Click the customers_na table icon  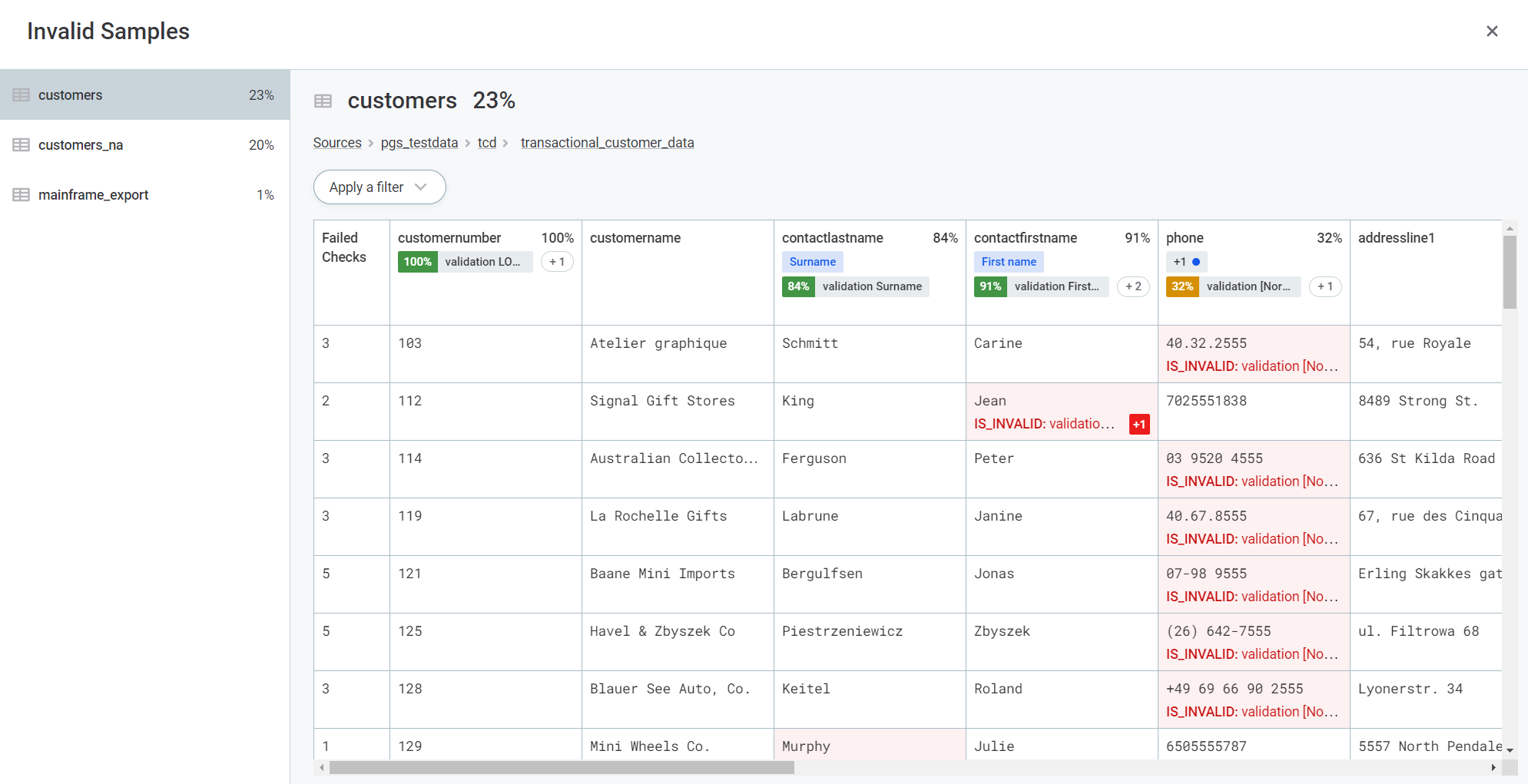22,145
